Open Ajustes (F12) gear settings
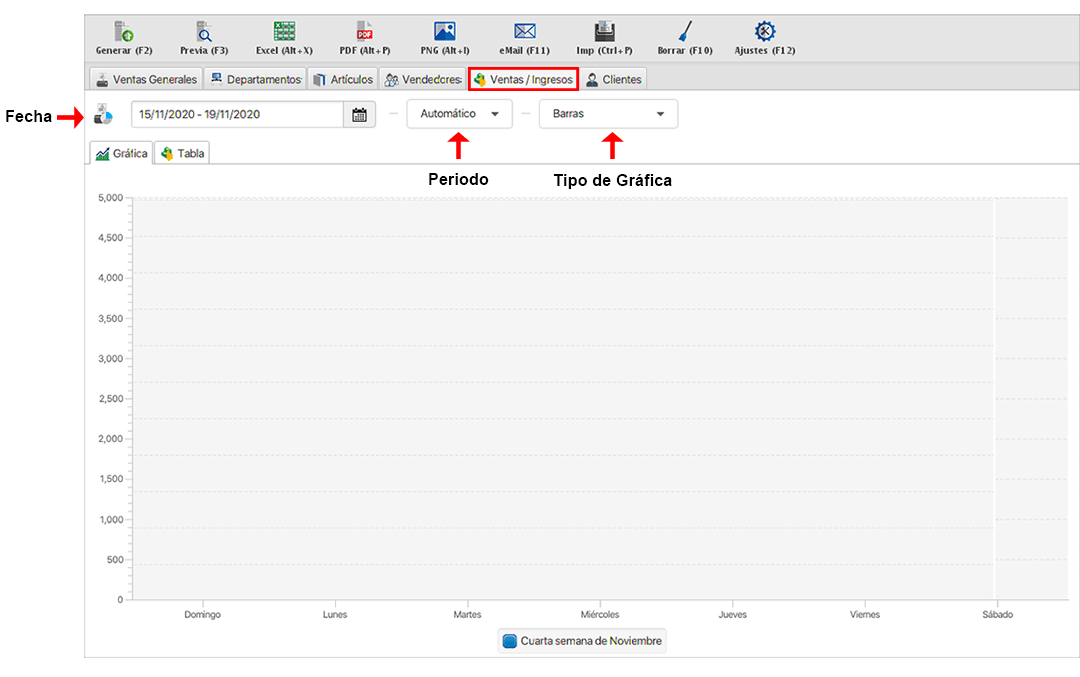Screen dimensions: 1080x677 pyautogui.click(x=765, y=32)
